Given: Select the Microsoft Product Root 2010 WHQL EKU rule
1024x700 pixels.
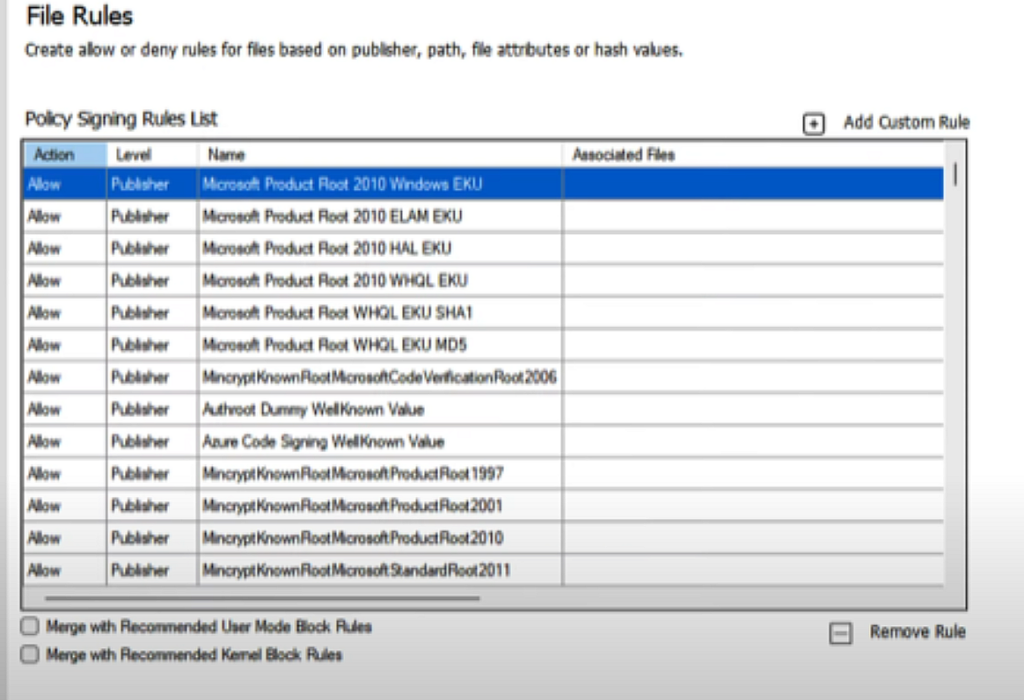Looking at the screenshot, I should click(x=300, y=280).
